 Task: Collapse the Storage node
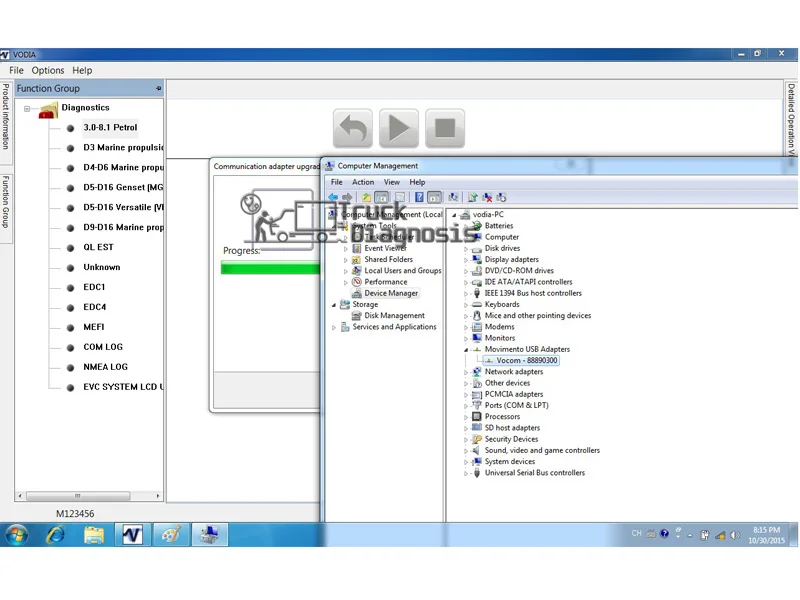point(334,305)
